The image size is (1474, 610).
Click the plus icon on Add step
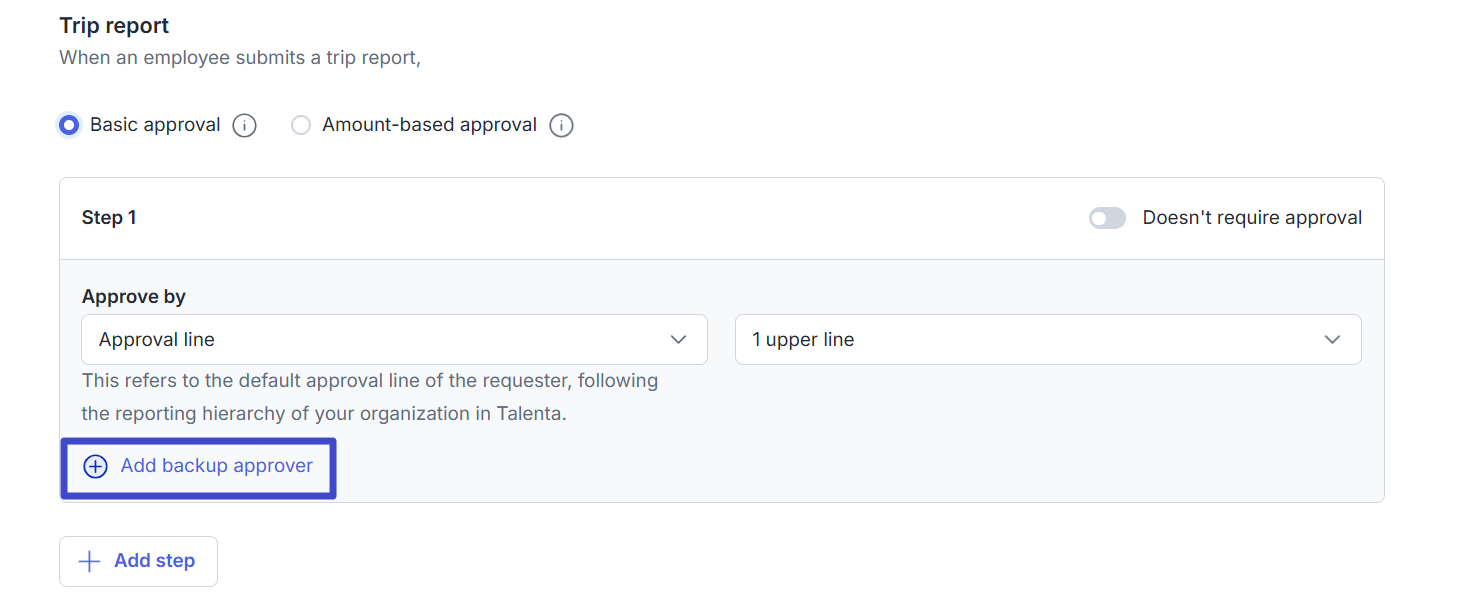(89, 561)
